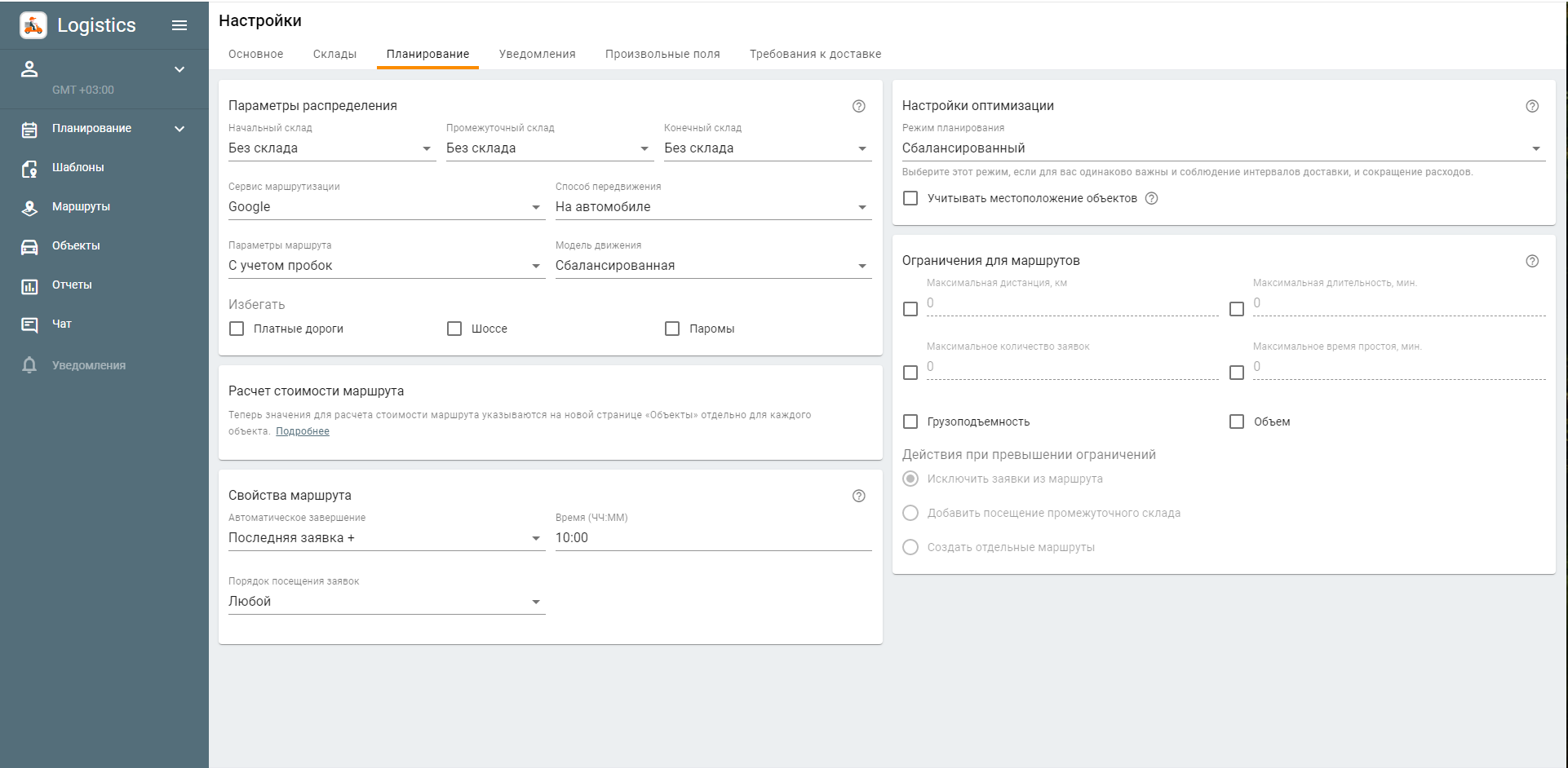Go to Objects (Объекты) car icon
This screenshot has width=1568, height=768.
(x=29, y=246)
